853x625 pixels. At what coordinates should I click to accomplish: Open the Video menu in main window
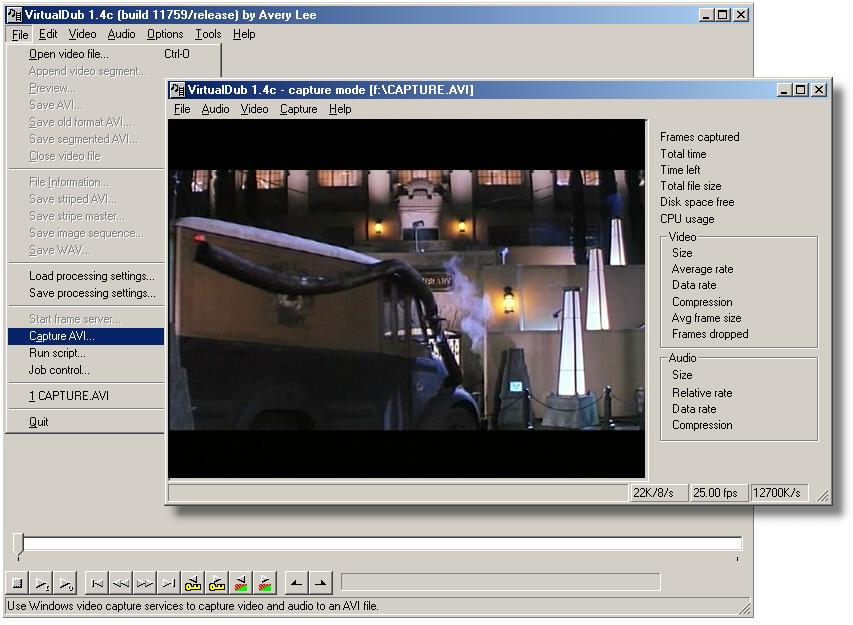(x=82, y=34)
